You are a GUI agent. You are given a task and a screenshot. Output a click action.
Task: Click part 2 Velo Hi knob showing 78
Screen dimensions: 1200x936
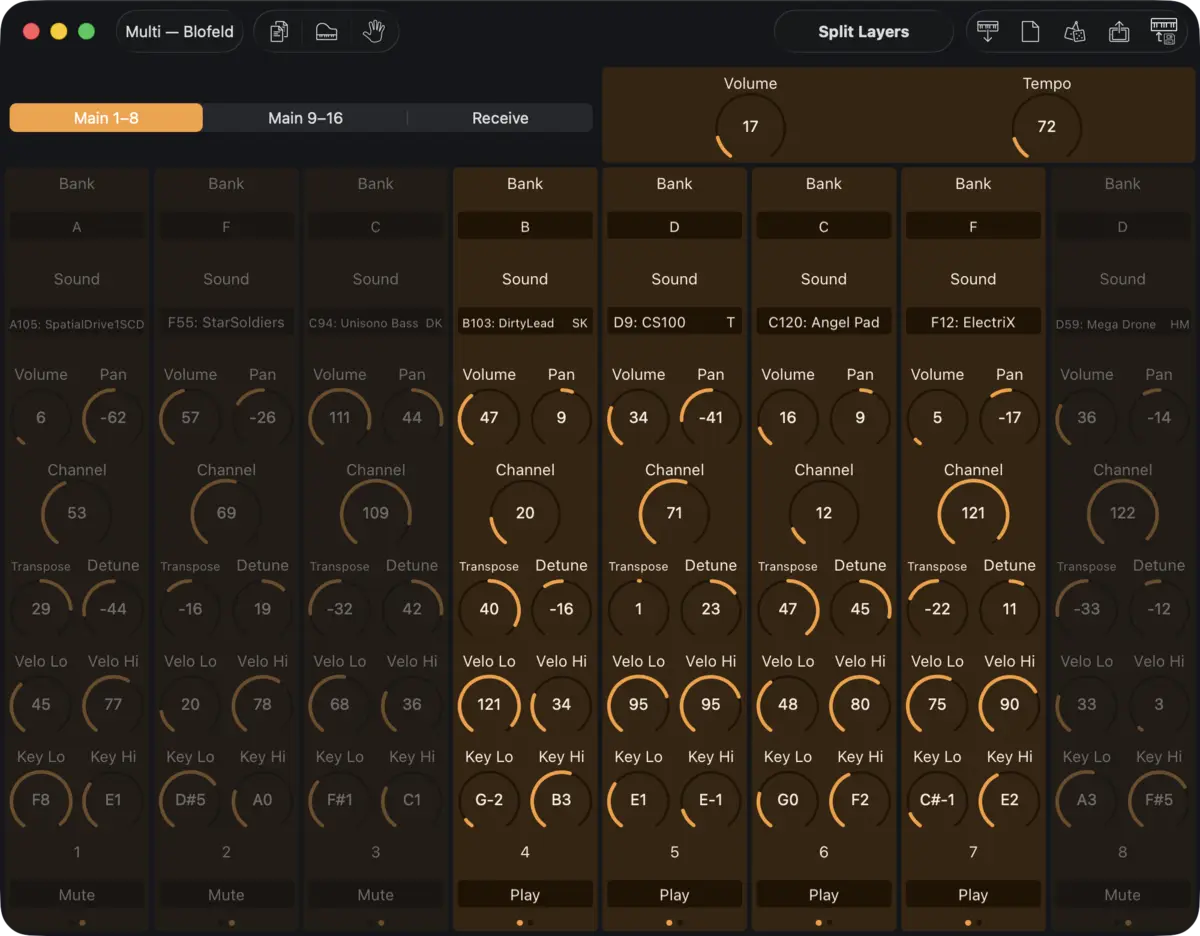(262, 704)
